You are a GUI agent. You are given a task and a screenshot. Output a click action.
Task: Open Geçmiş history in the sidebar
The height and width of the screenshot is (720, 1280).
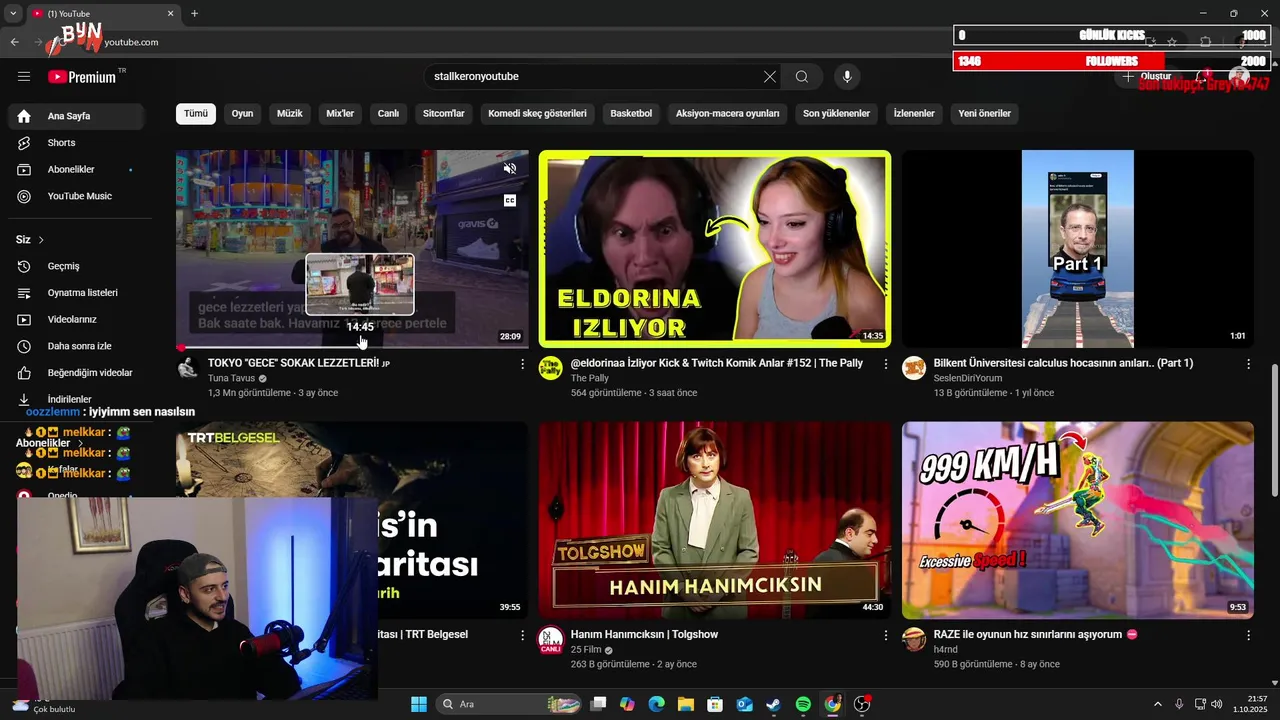click(78, 266)
